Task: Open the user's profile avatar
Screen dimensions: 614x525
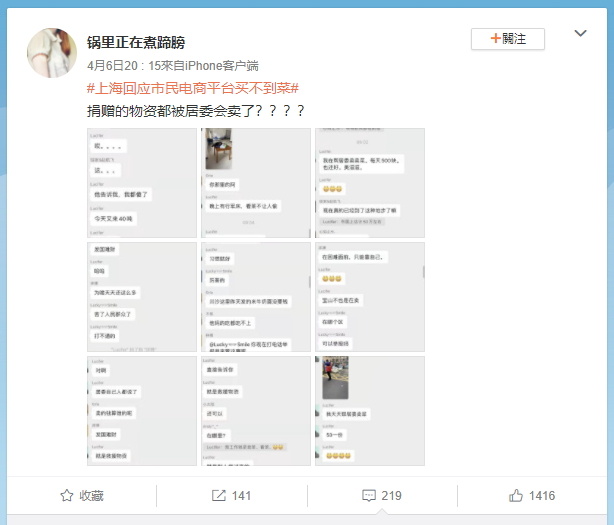Action: click(x=52, y=53)
